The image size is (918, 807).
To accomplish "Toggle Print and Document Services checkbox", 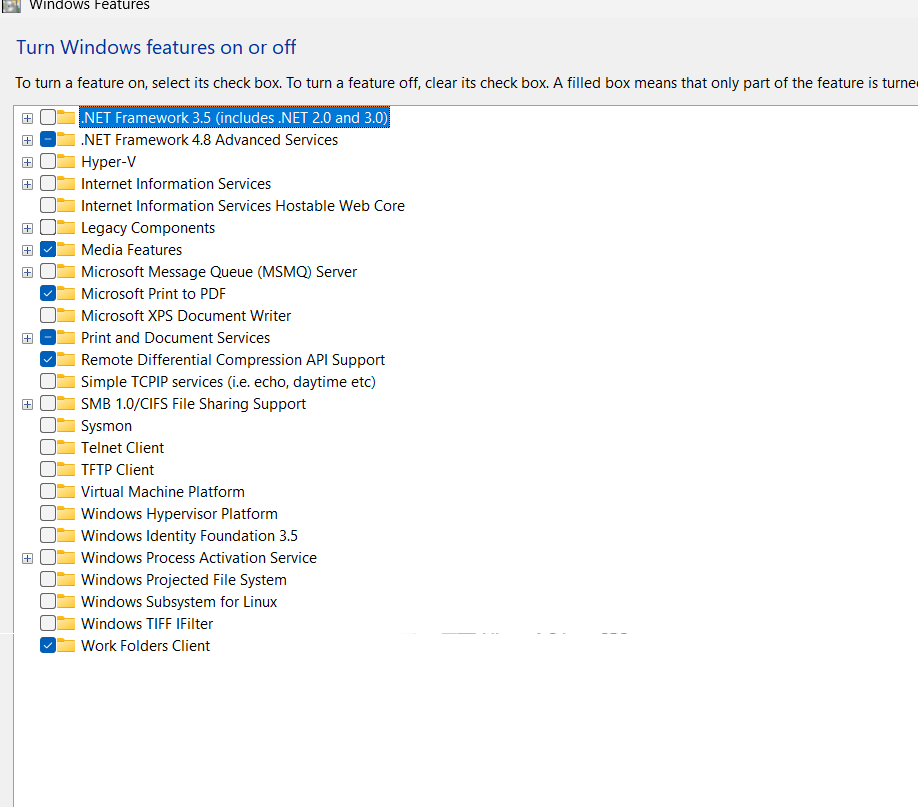I will (48, 337).
